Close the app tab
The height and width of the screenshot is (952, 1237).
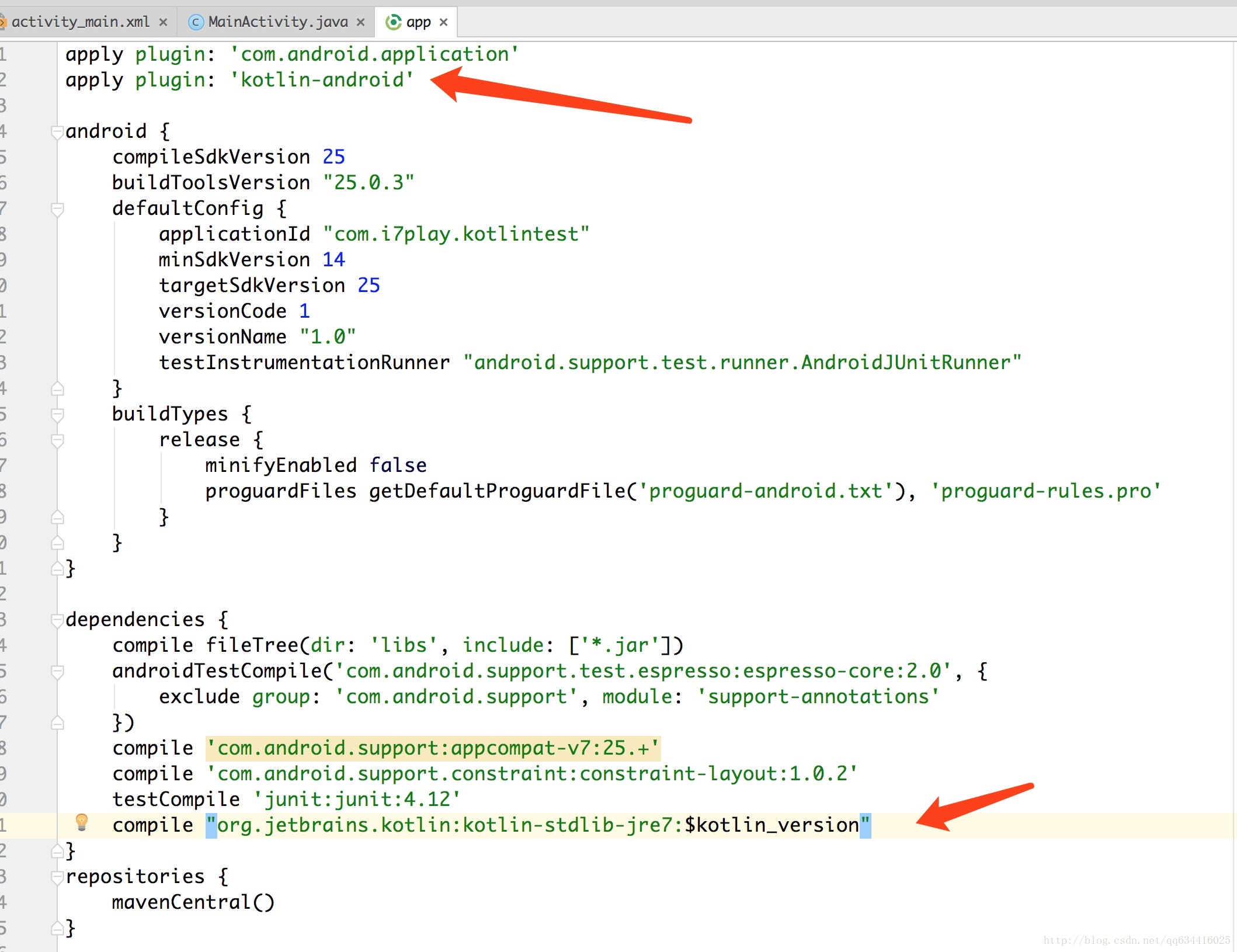click(444, 22)
